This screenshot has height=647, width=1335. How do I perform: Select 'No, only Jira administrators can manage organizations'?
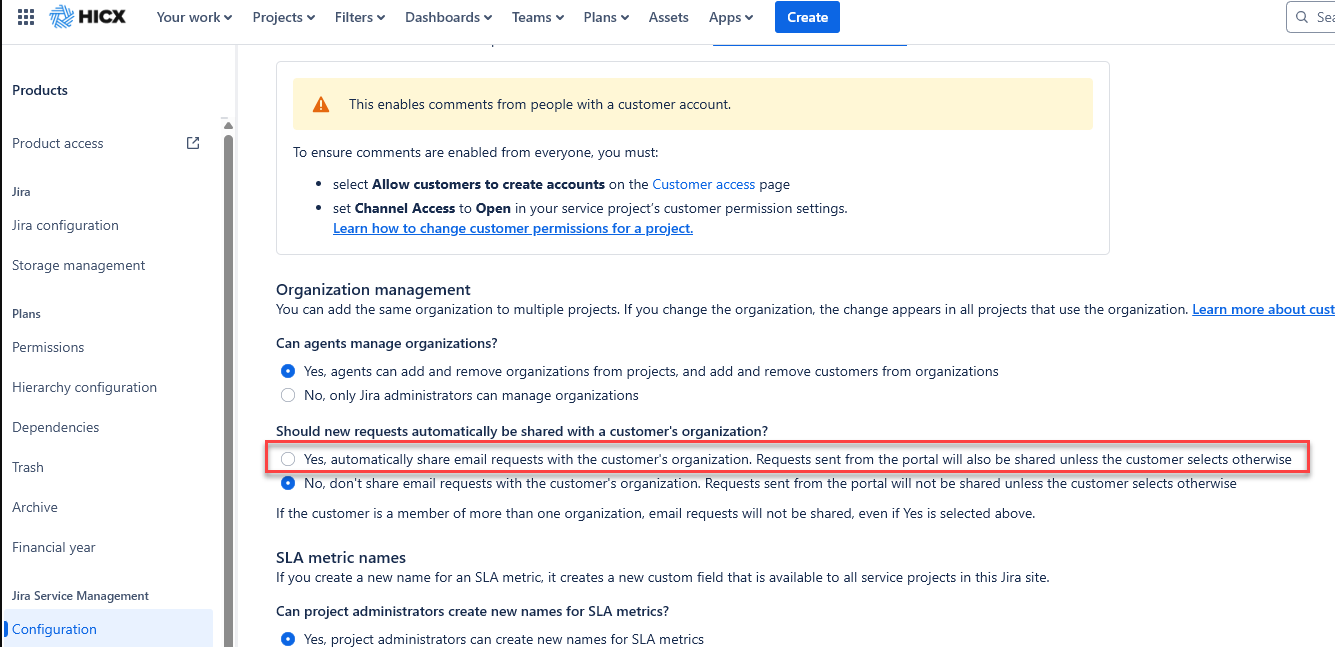(x=288, y=395)
